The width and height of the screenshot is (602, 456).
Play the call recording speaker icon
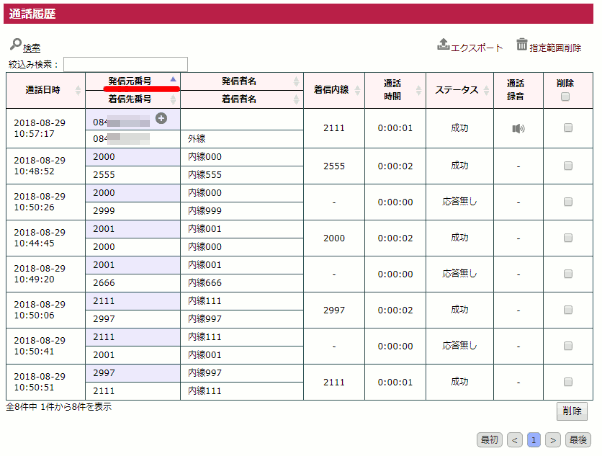point(517,128)
